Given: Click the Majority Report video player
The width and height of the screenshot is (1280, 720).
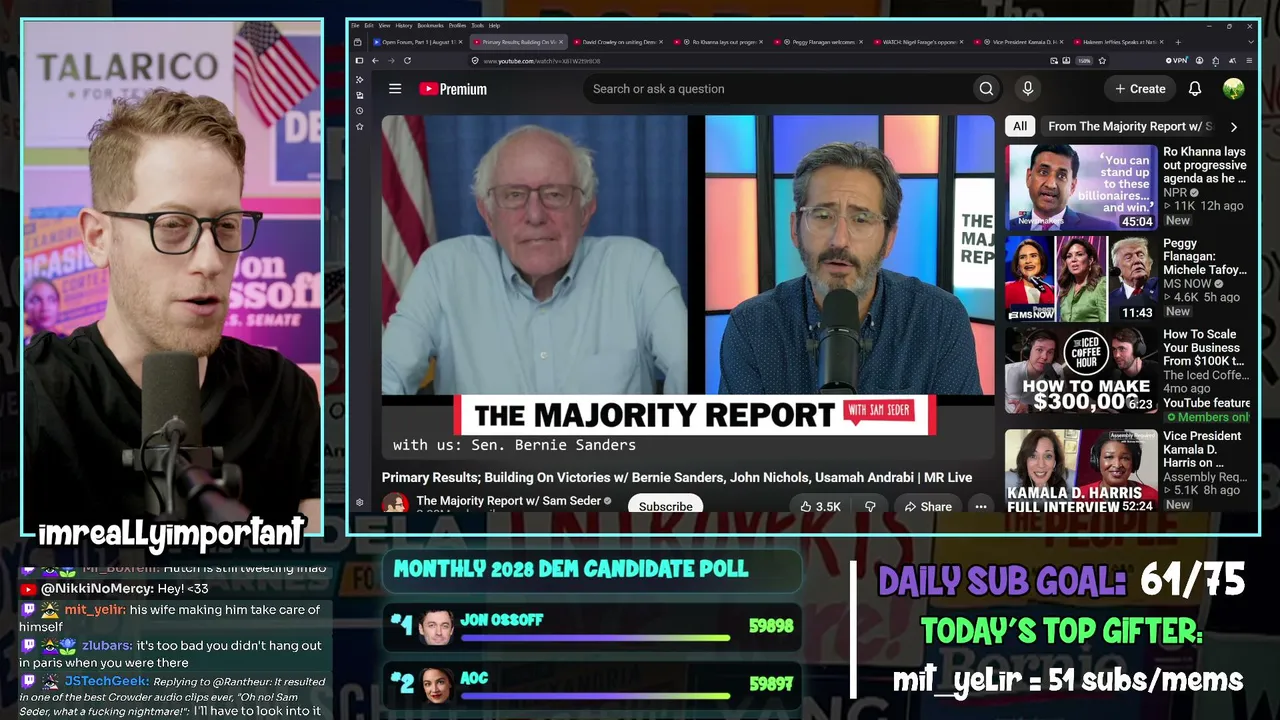Looking at the screenshot, I should pos(688,288).
